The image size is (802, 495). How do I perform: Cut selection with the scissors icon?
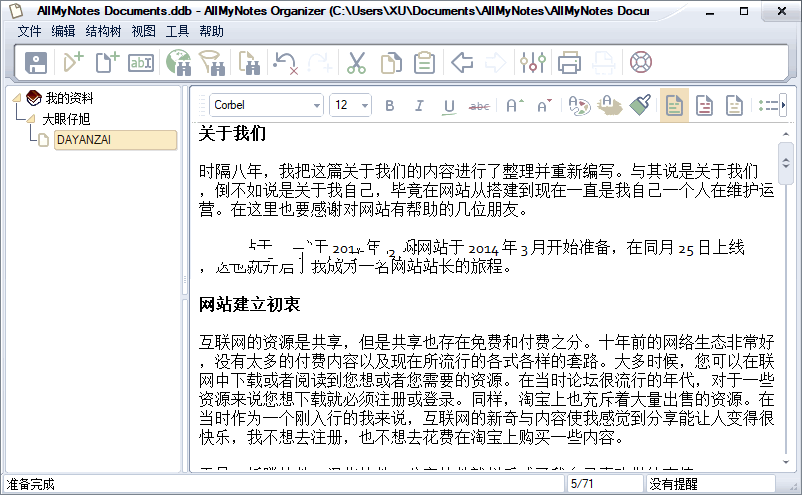point(357,63)
